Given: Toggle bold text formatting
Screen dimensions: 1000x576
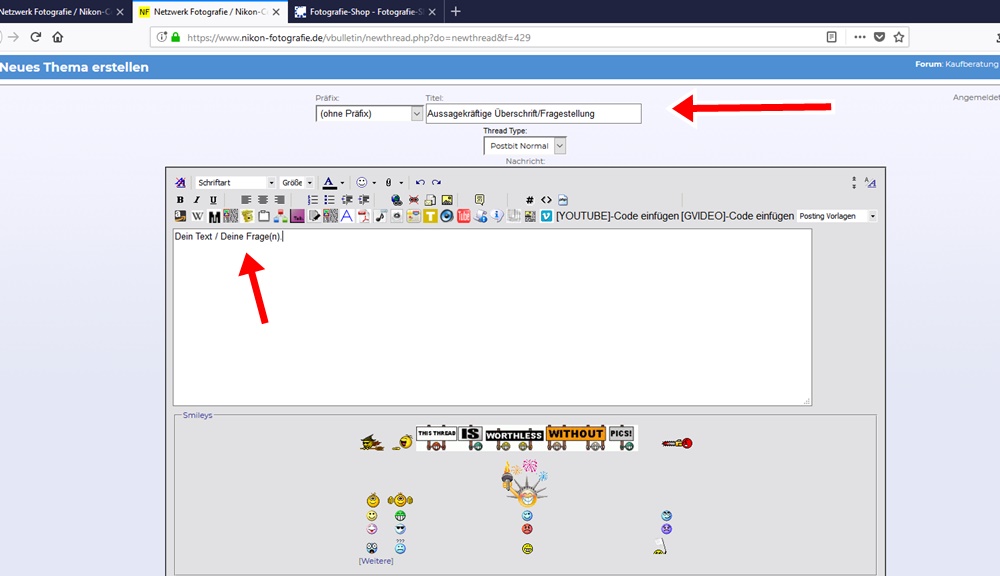Looking at the screenshot, I should (x=180, y=200).
